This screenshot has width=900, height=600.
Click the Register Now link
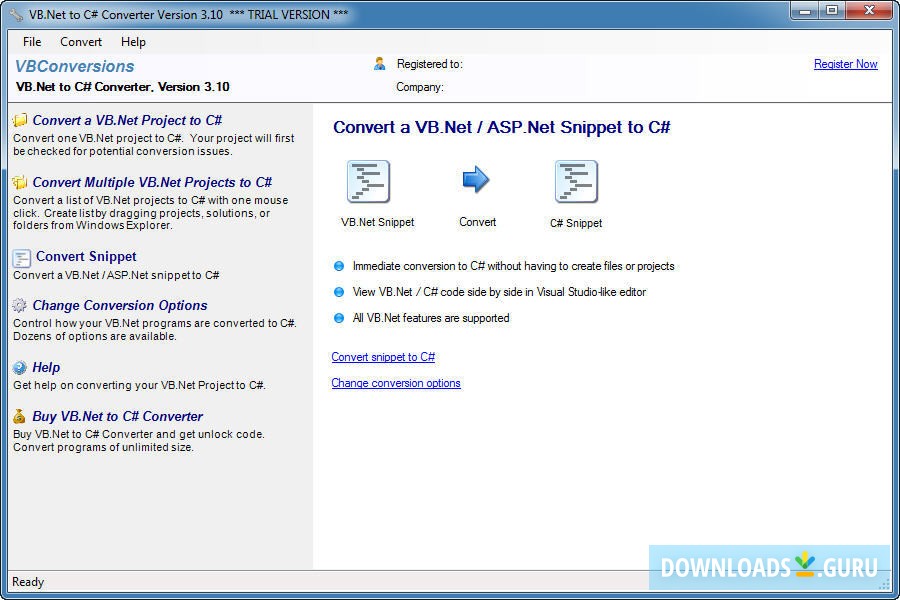(x=845, y=64)
